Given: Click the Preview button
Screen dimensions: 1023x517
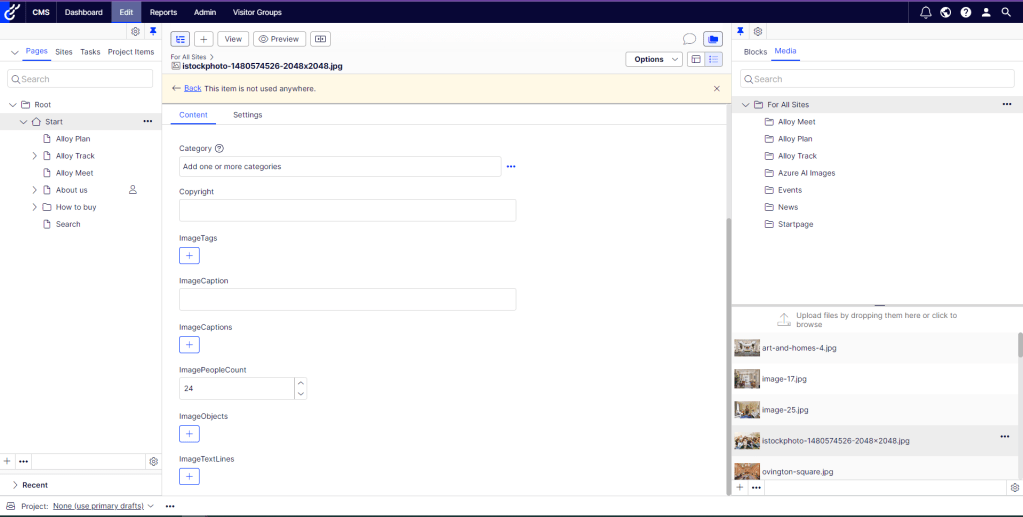Looking at the screenshot, I should 279,39.
